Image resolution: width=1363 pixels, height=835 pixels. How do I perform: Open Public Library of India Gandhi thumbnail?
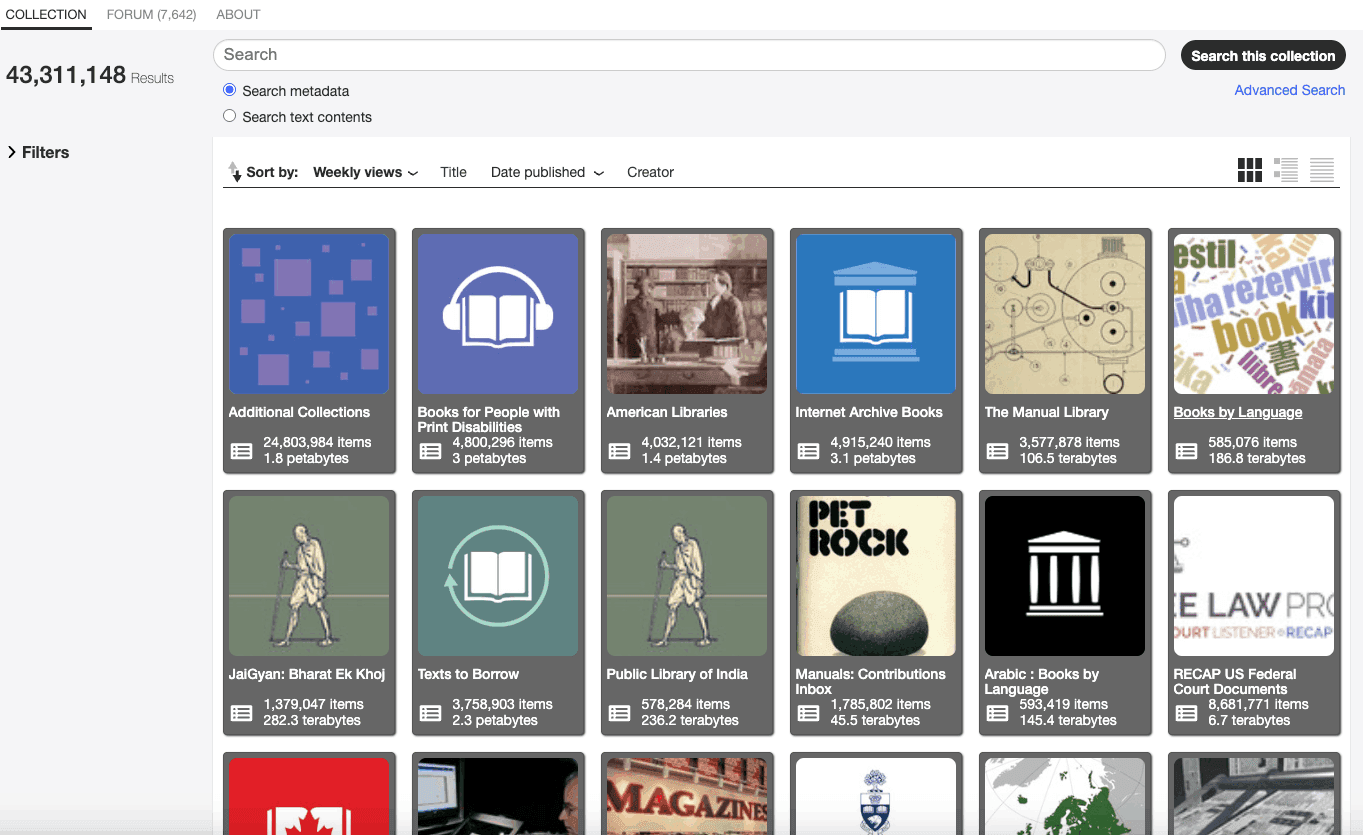point(687,576)
